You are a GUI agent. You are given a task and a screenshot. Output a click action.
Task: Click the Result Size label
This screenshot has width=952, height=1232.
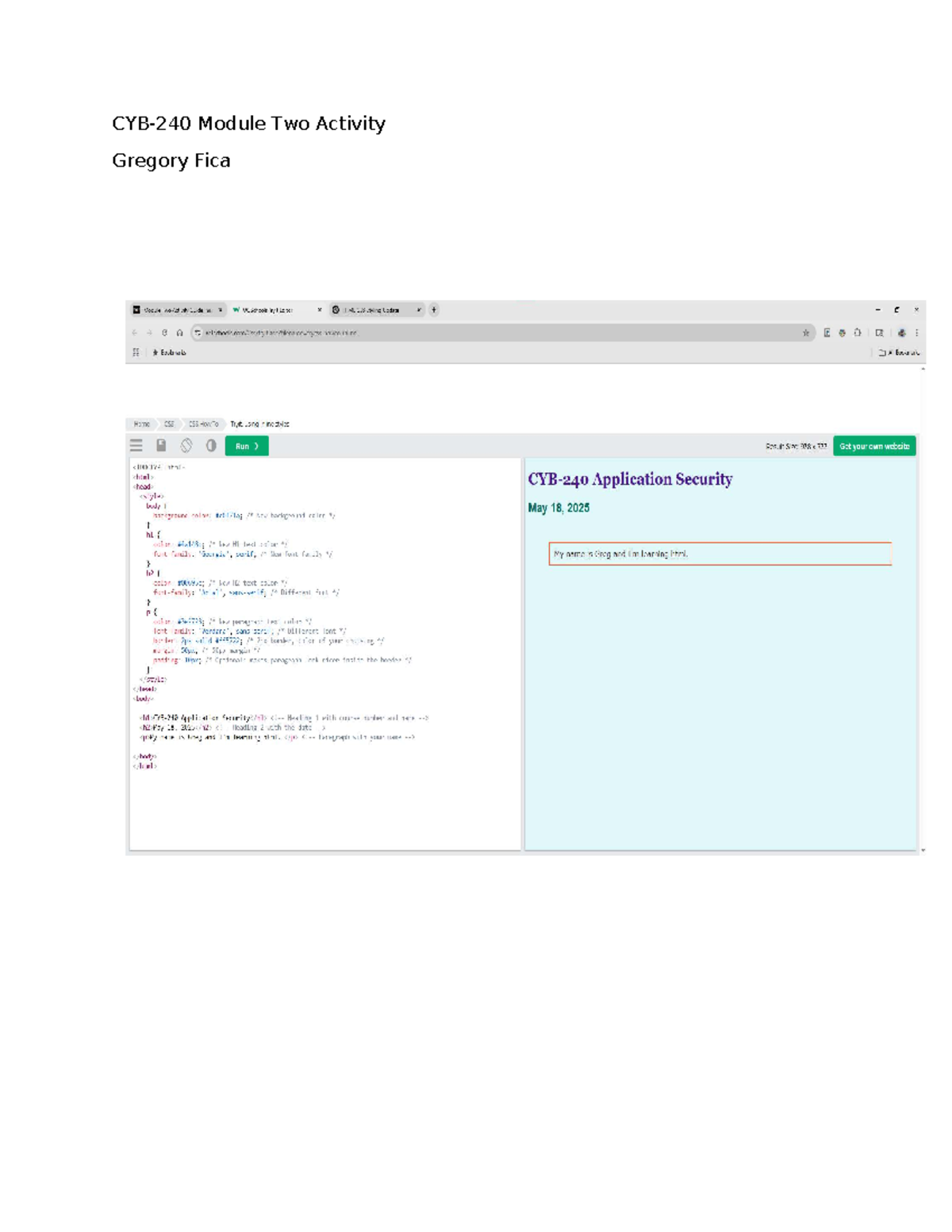click(x=796, y=447)
